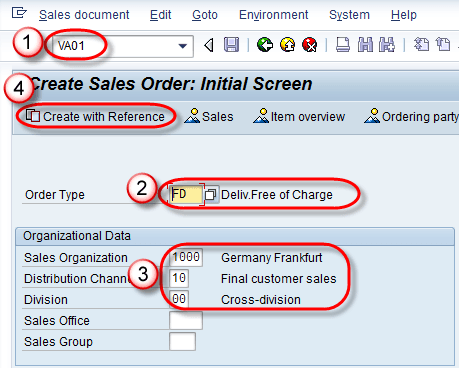The width and height of the screenshot is (459, 368).
Task: Expand the command field history dropdown
Action: tap(183, 46)
